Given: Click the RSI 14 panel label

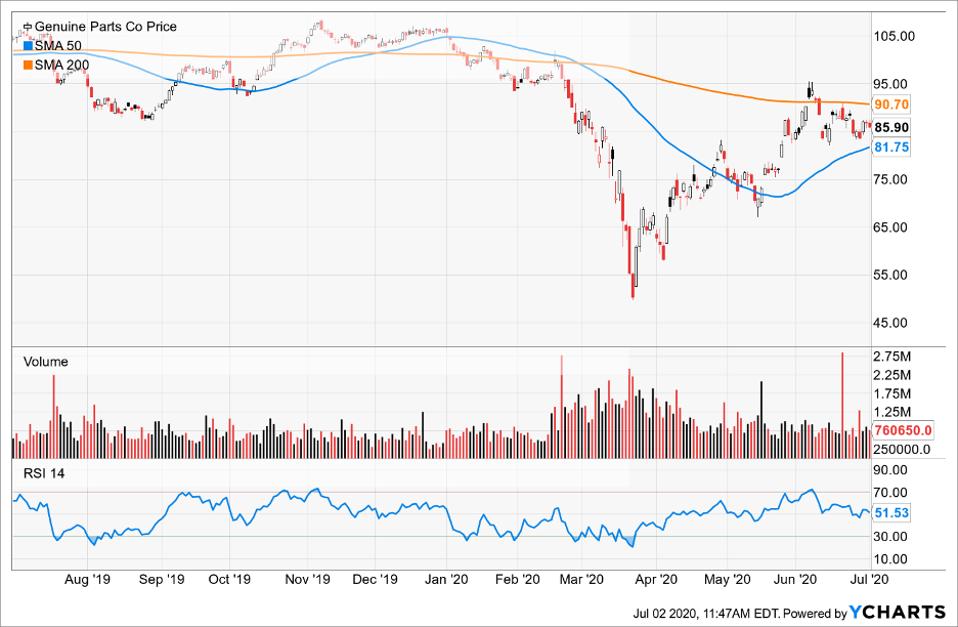Looking at the screenshot, I should [44, 474].
